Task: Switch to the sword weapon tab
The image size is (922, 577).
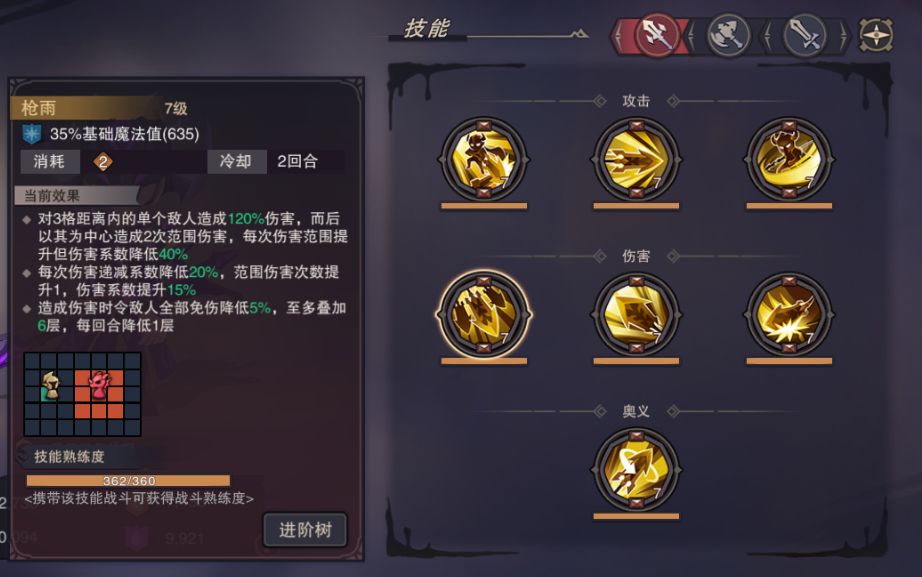Action: (x=805, y=35)
